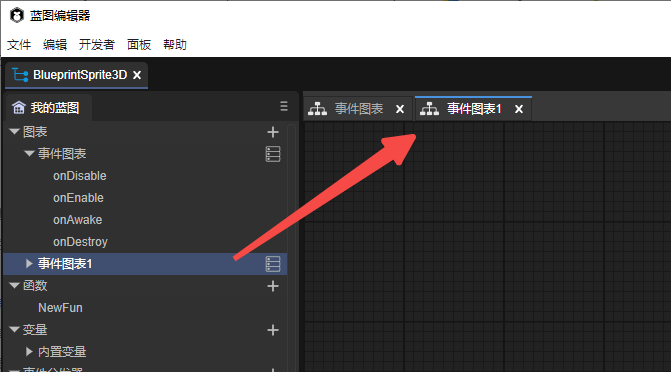Image resolution: width=671 pixels, height=372 pixels.
Task: Expand the 内置变量 node
Action: click(29, 351)
